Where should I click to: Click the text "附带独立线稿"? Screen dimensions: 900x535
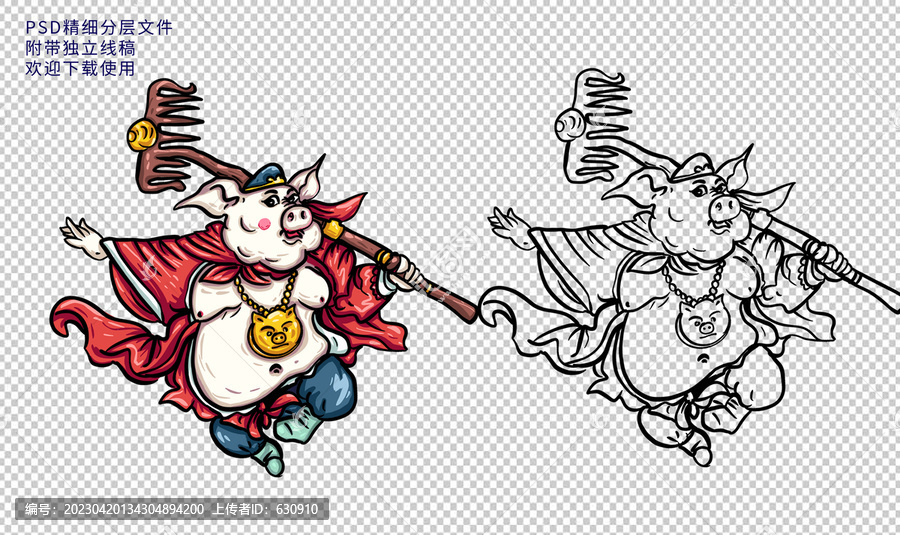(x=80, y=48)
